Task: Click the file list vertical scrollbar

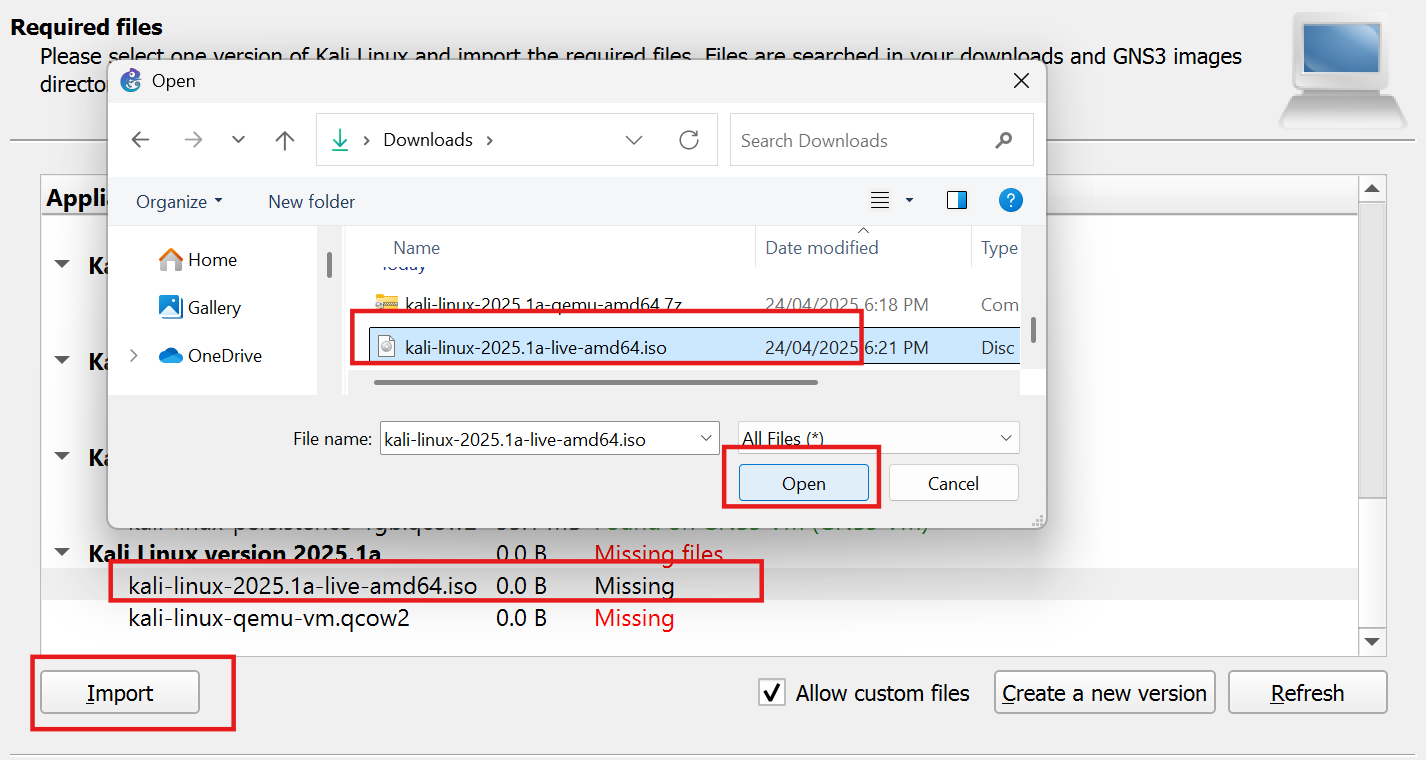Action: coord(1033,330)
